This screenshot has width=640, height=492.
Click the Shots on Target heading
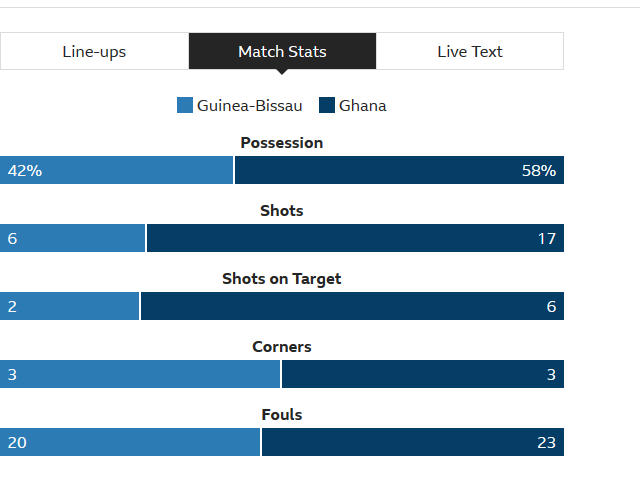pos(282,279)
